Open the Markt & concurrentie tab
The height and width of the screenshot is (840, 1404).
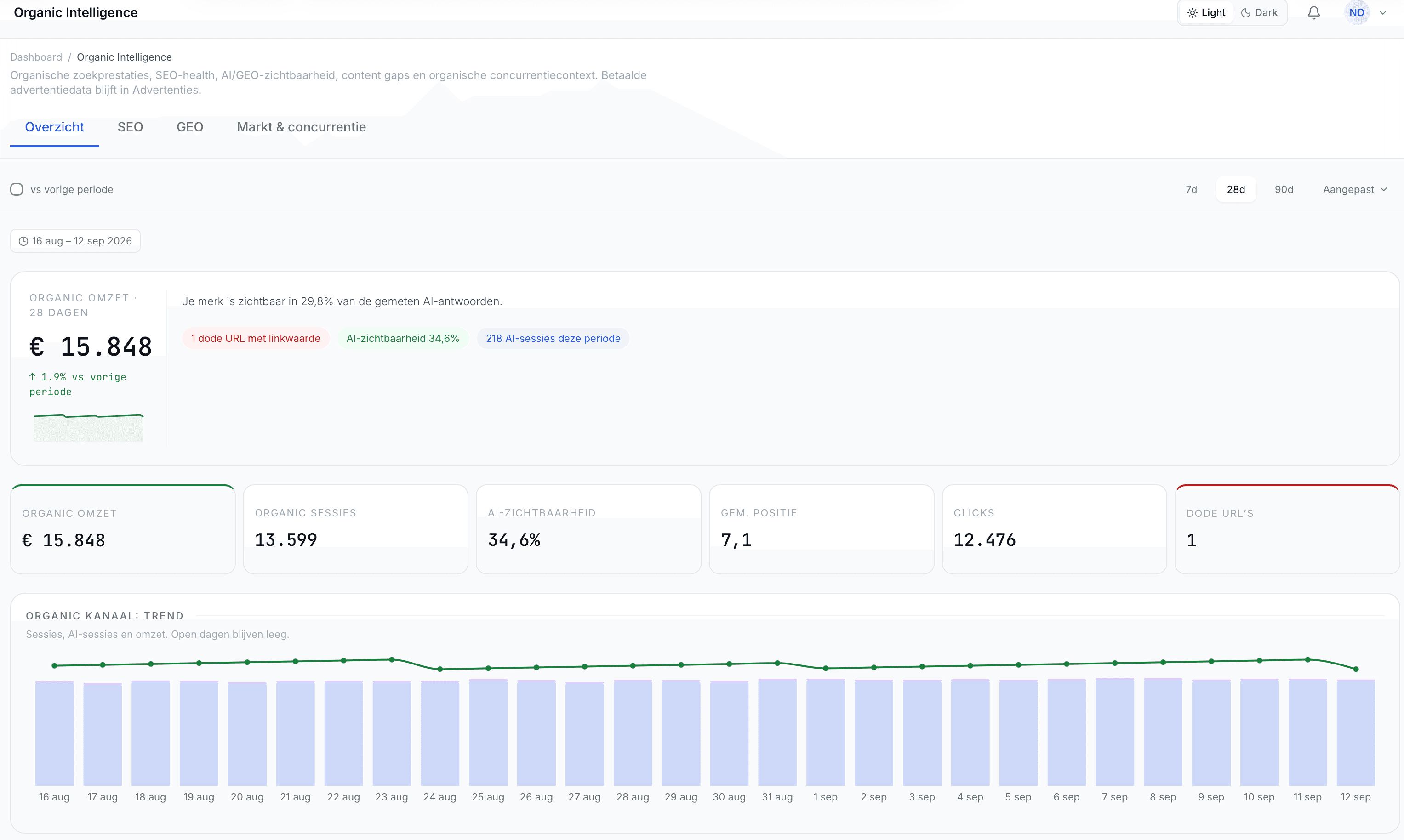(301, 127)
